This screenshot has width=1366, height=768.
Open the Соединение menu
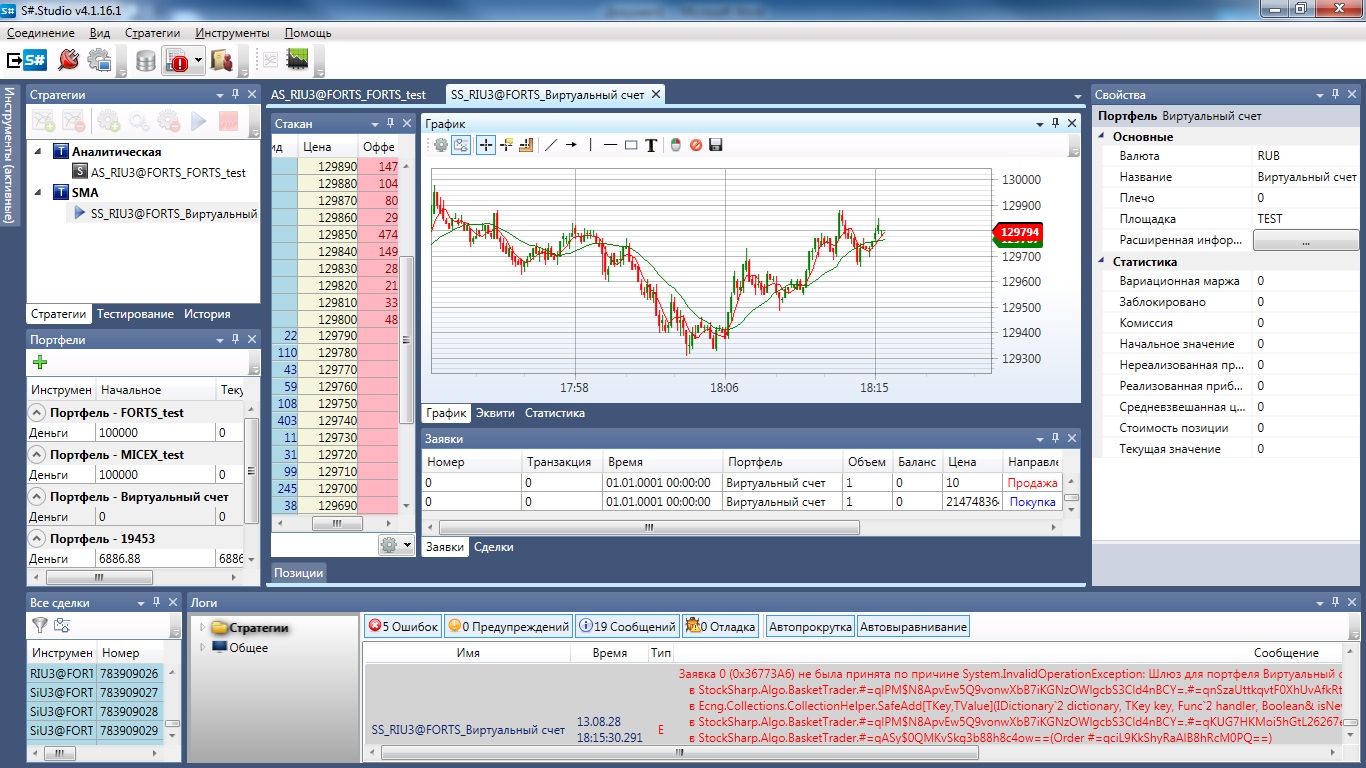tap(41, 33)
